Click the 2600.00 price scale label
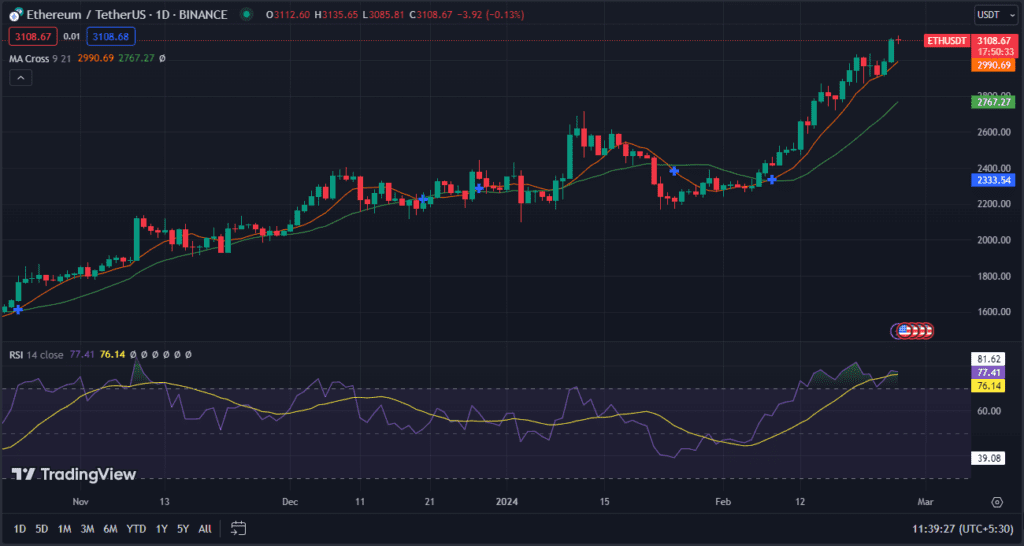 coord(993,133)
